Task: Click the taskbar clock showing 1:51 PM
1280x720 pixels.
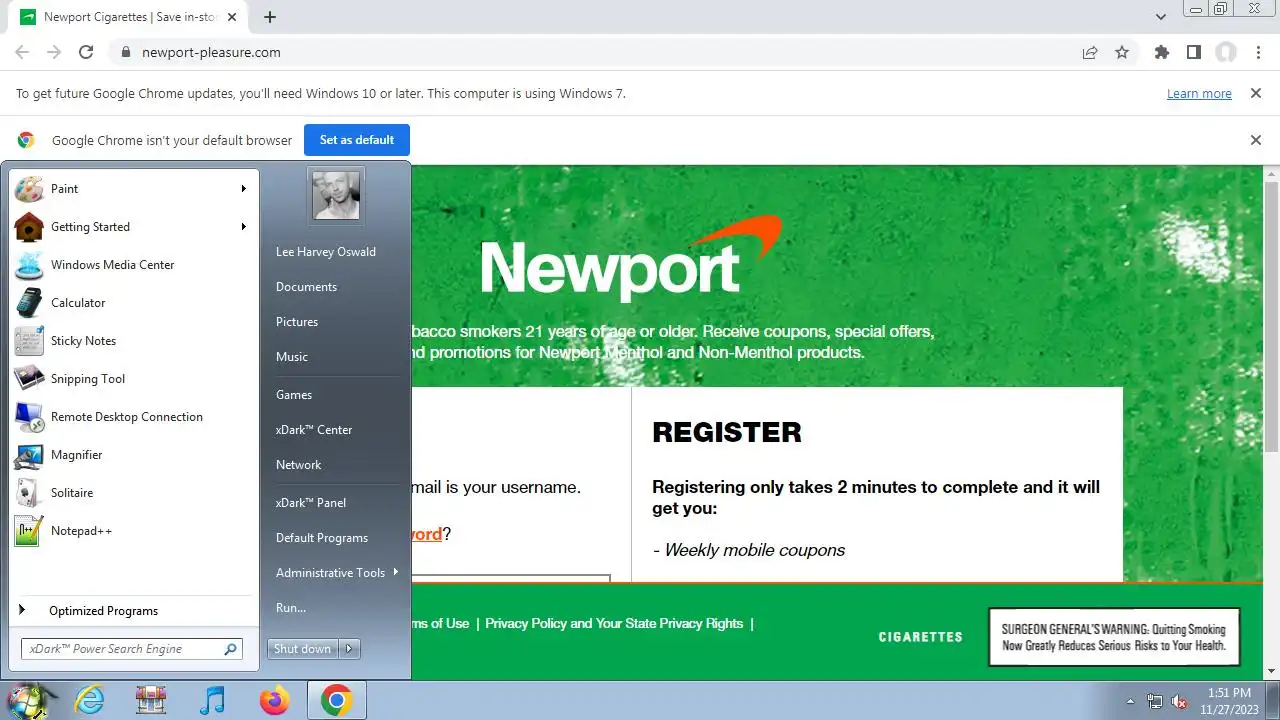Action: click(1229, 700)
